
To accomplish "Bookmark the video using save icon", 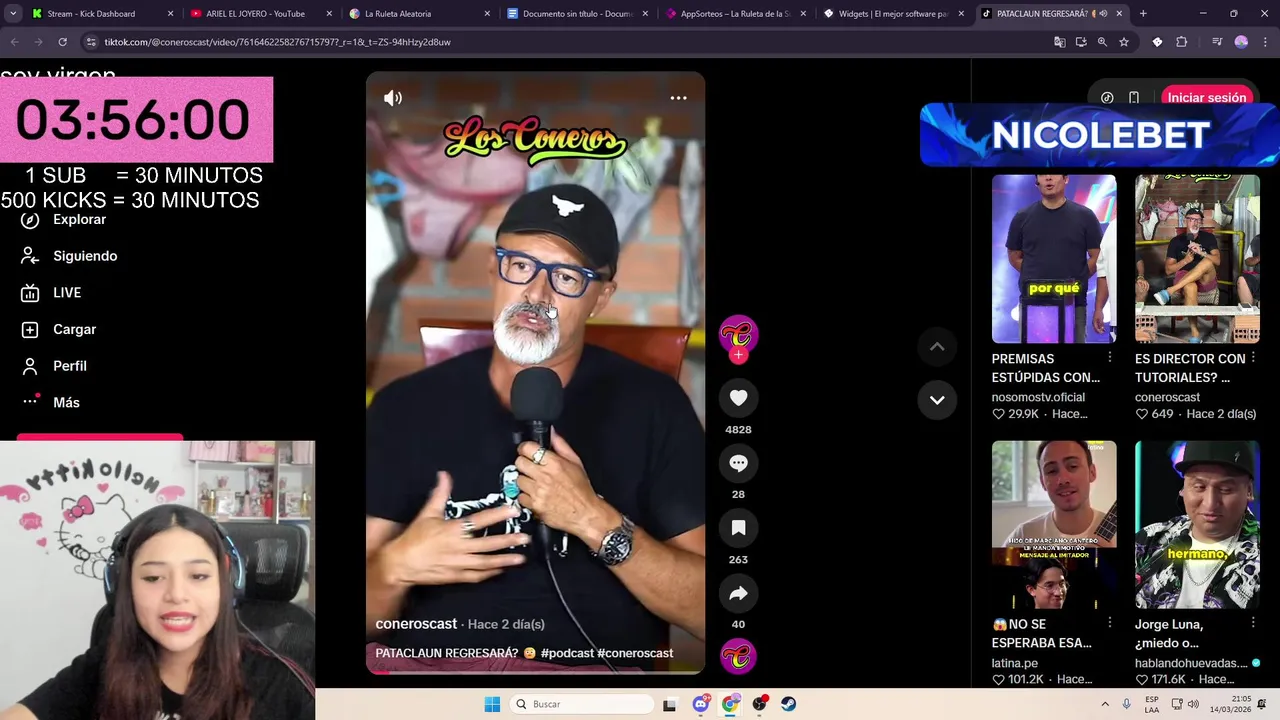I will pos(738,528).
